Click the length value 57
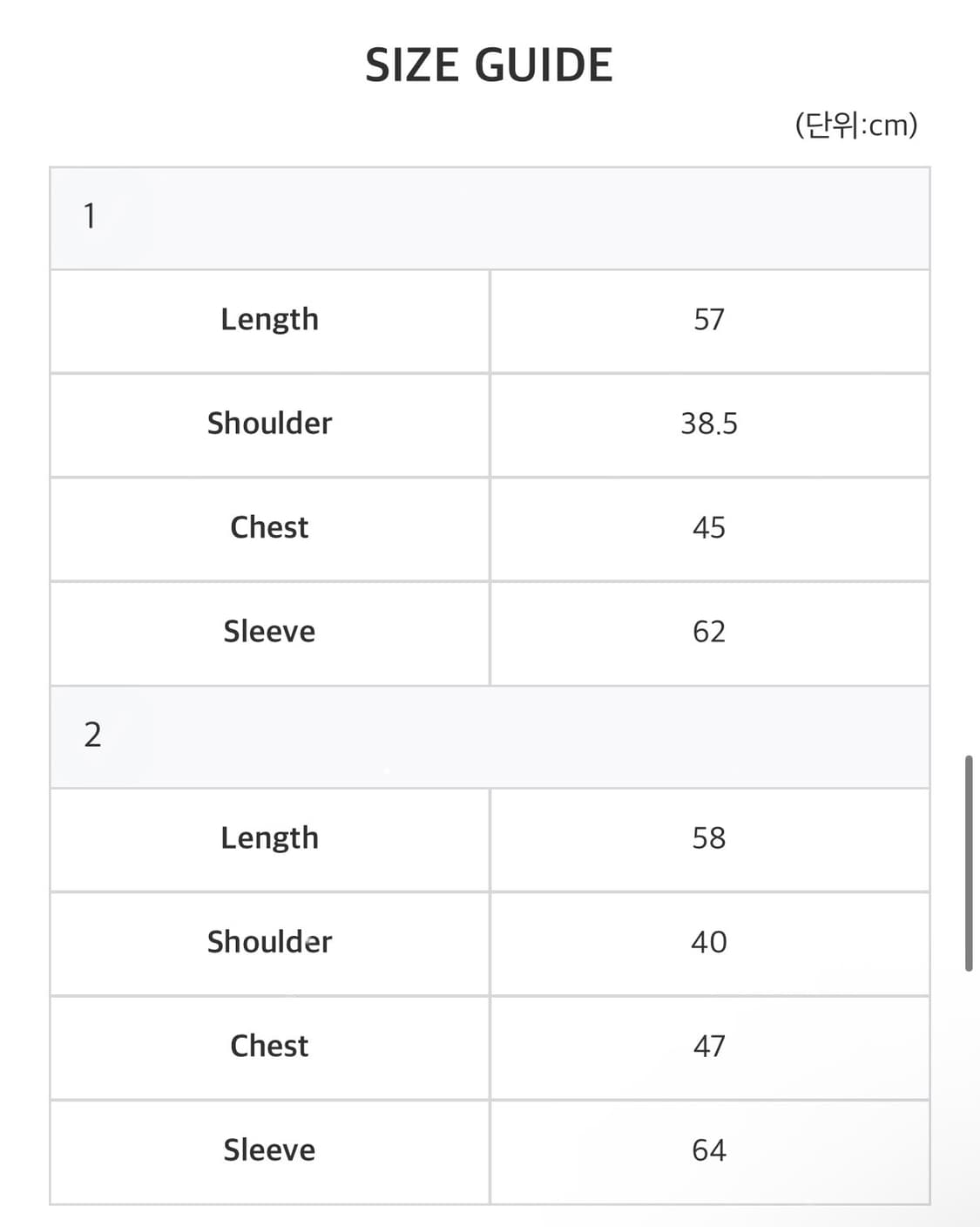 [x=708, y=320]
